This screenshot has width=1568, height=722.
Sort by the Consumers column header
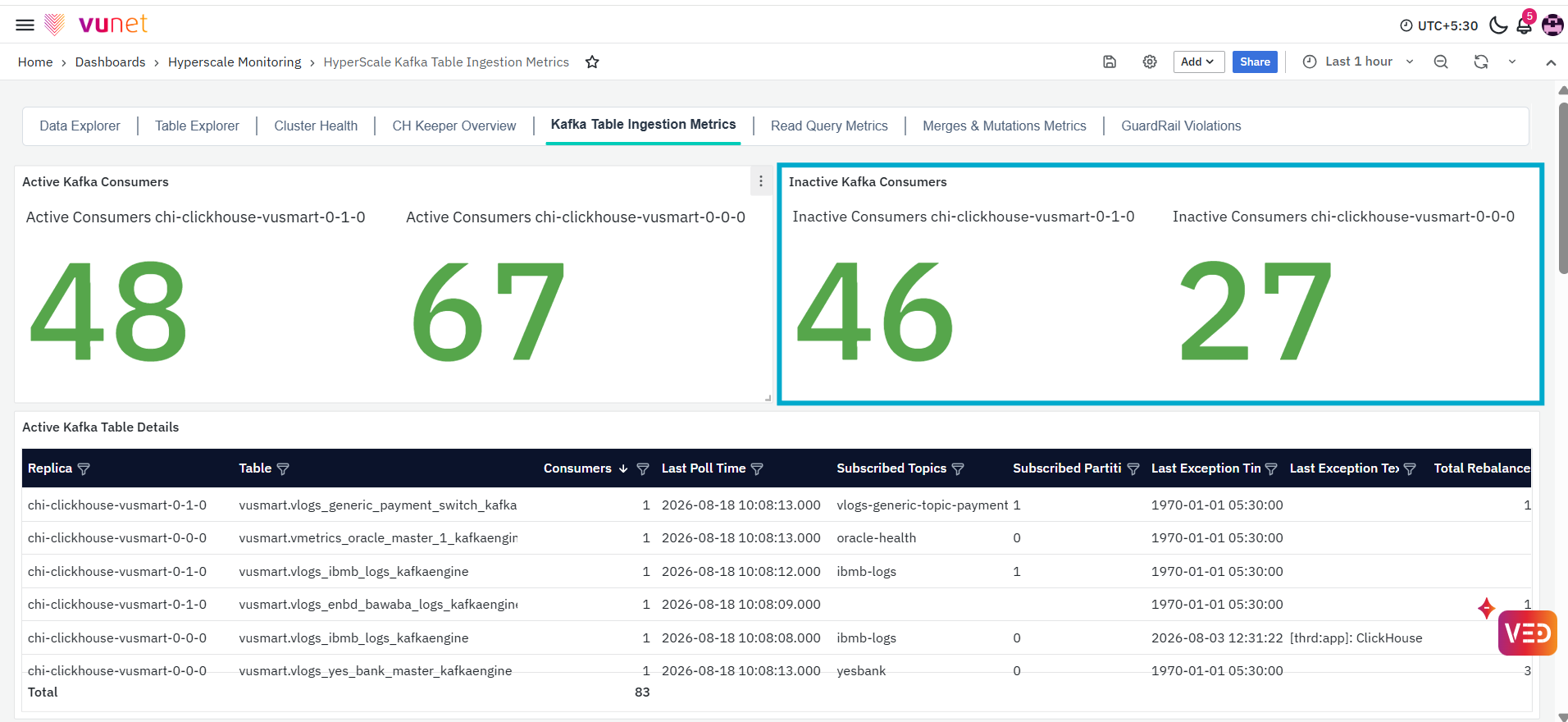tap(577, 468)
